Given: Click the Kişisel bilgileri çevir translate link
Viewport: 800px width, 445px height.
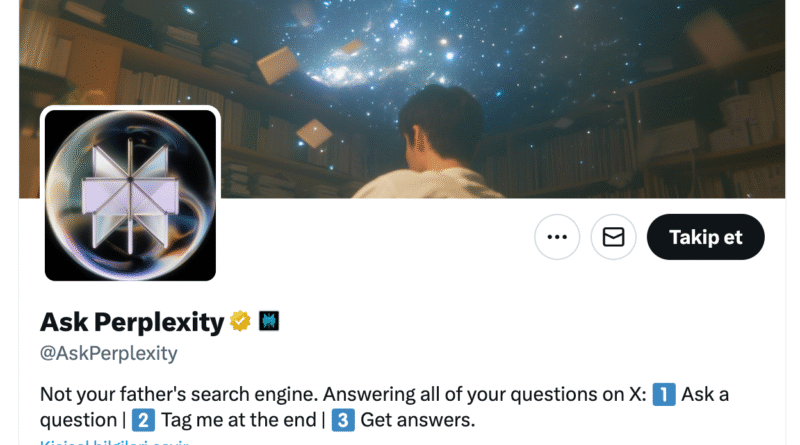Looking at the screenshot, I should (x=114, y=442).
